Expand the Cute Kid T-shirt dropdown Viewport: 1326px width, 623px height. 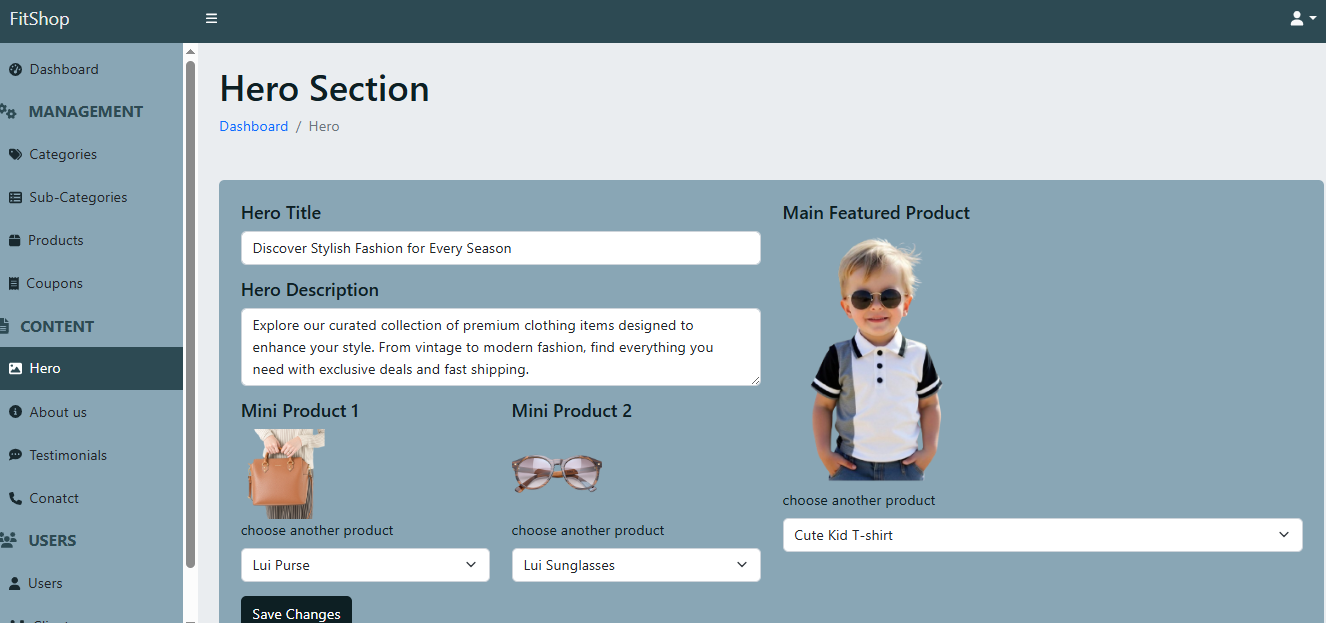1042,535
